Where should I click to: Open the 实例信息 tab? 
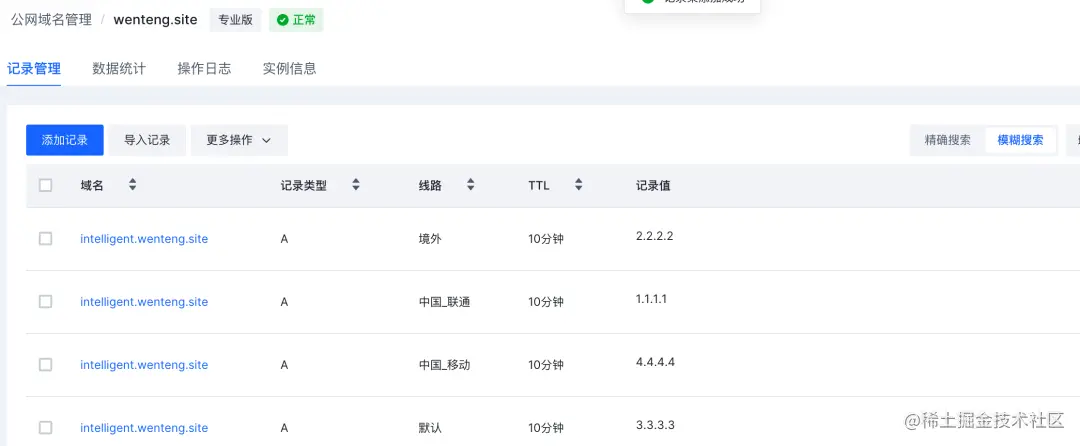pyautogui.click(x=289, y=68)
